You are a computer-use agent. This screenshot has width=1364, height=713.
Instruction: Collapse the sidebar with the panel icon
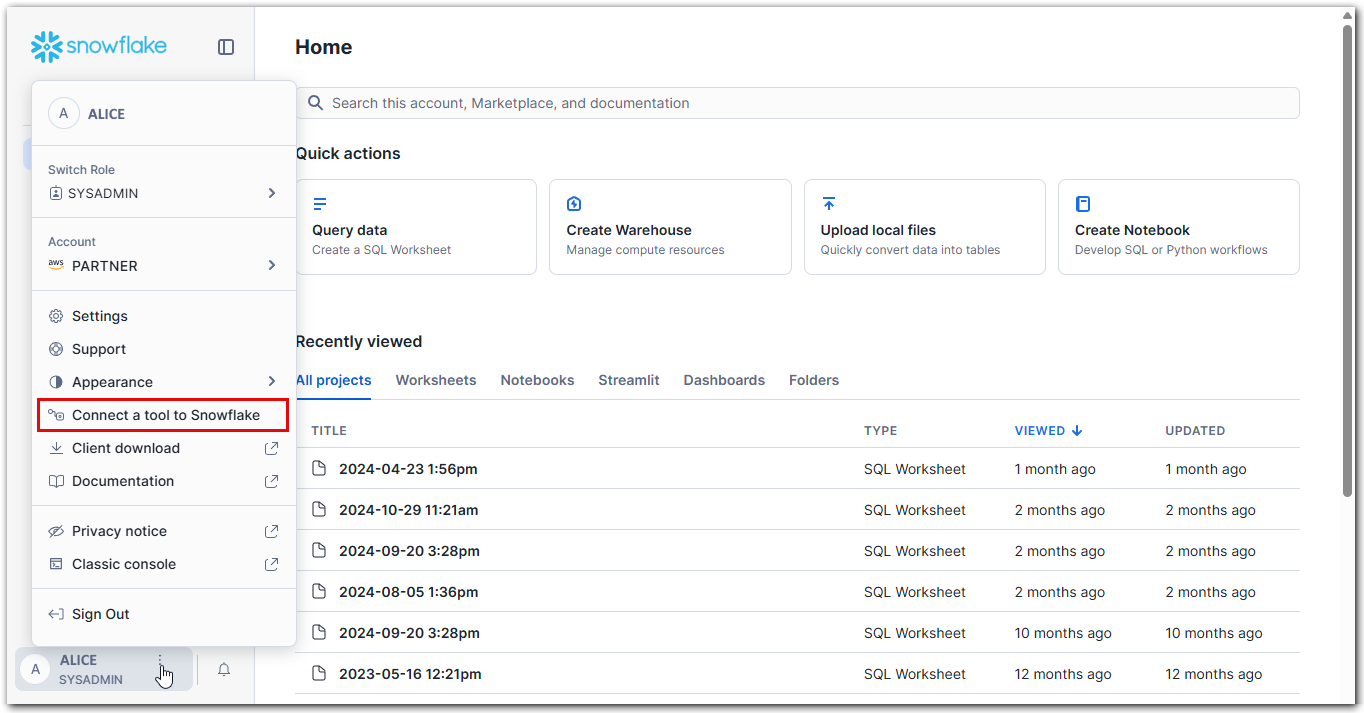pyautogui.click(x=226, y=47)
